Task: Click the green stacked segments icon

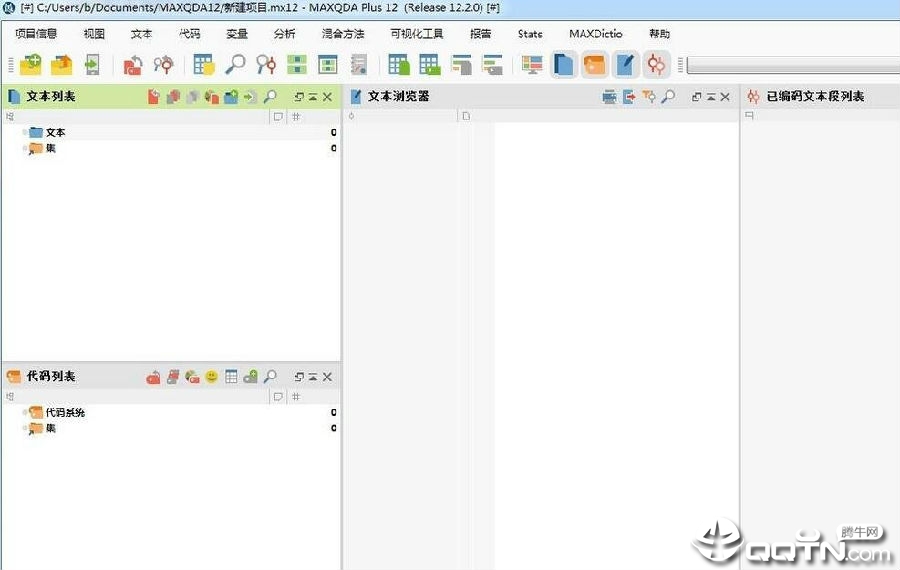Action: tap(297, 64)
